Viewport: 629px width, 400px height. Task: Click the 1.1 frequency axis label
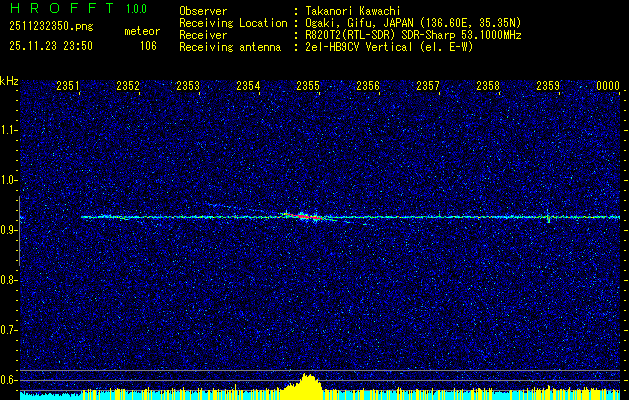pos(9,130)
